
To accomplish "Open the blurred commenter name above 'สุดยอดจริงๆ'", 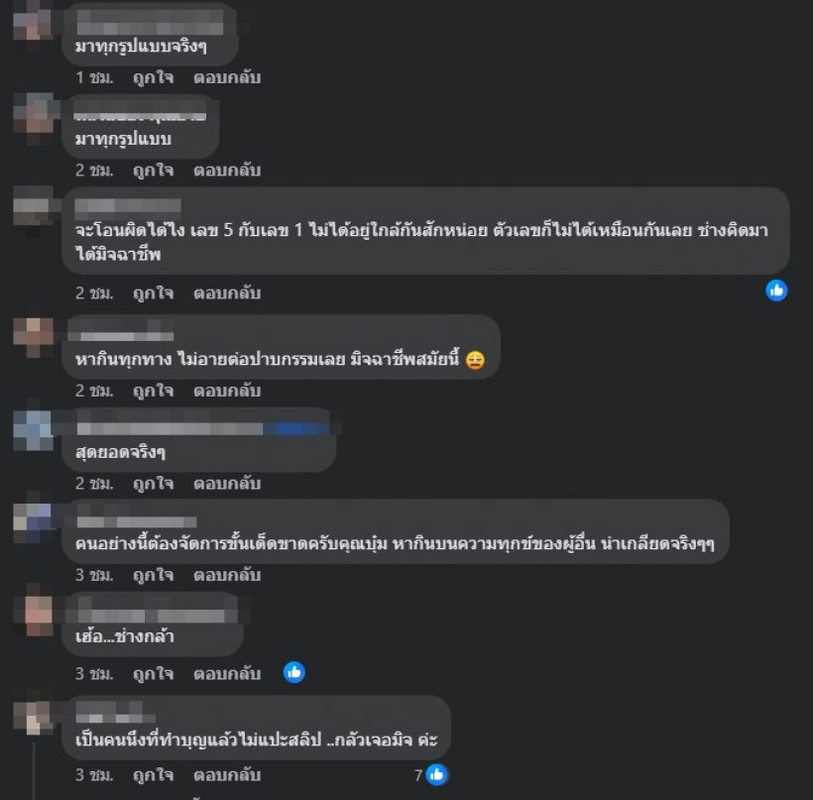I will coord(202,429).
